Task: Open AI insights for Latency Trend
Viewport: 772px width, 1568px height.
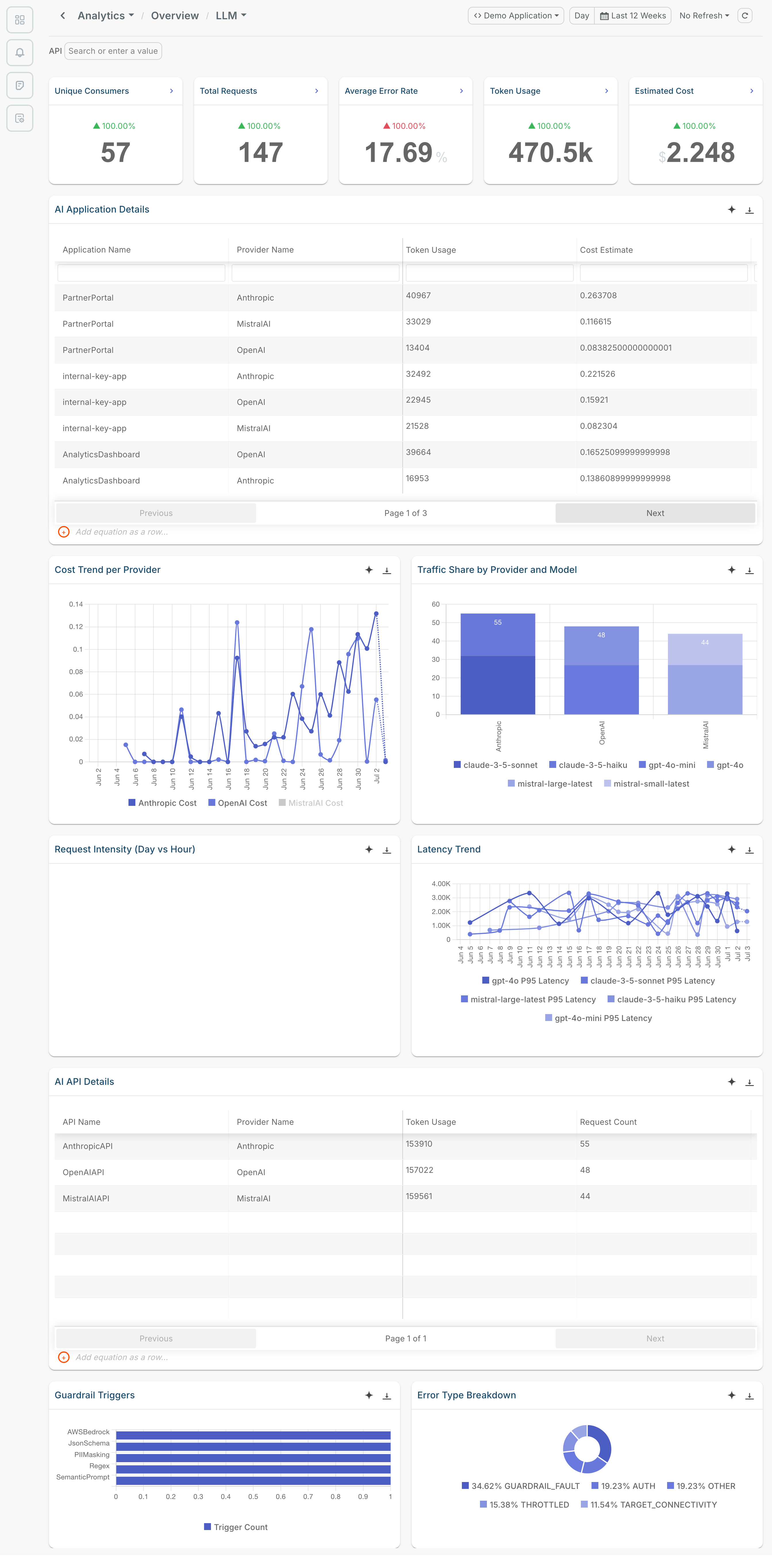Action: pos(732,849)
